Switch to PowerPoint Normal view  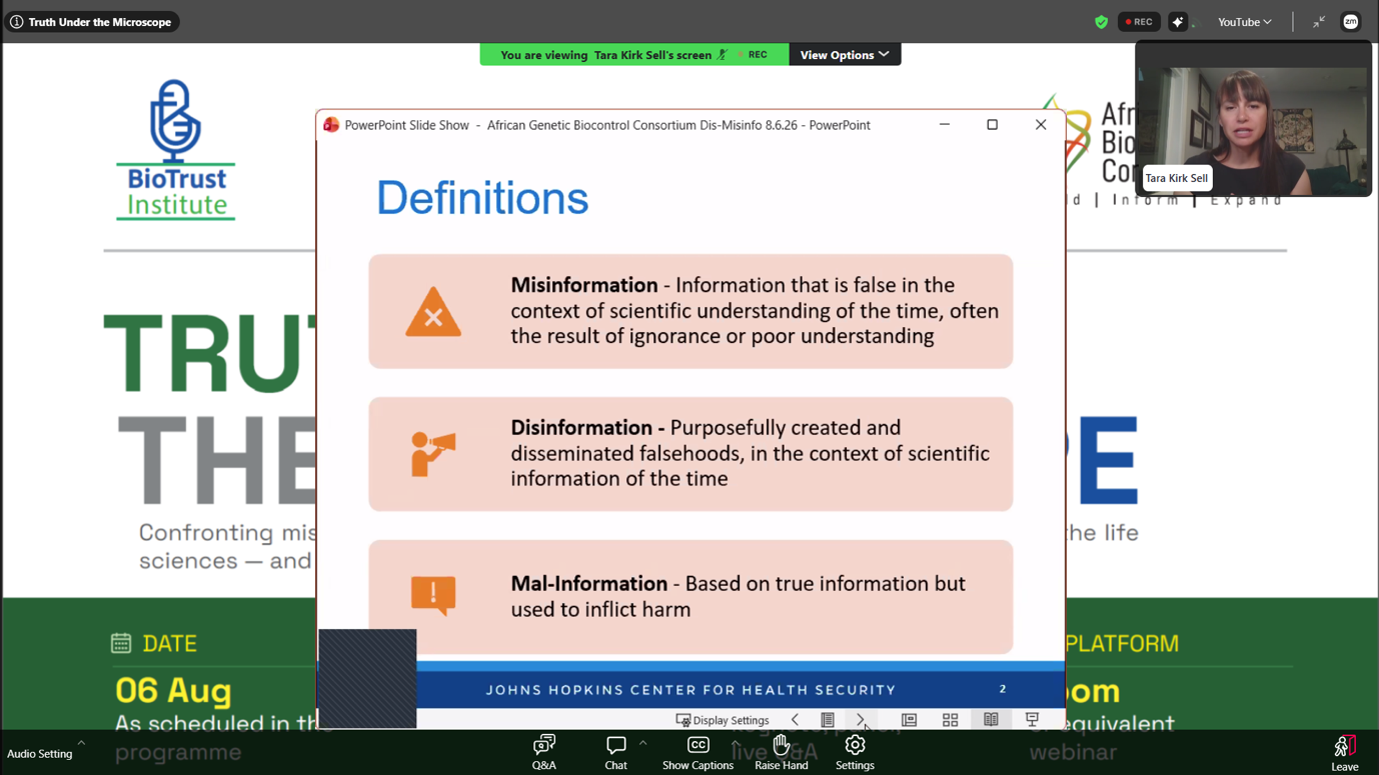pyautogui.click(x=909, y=720)
